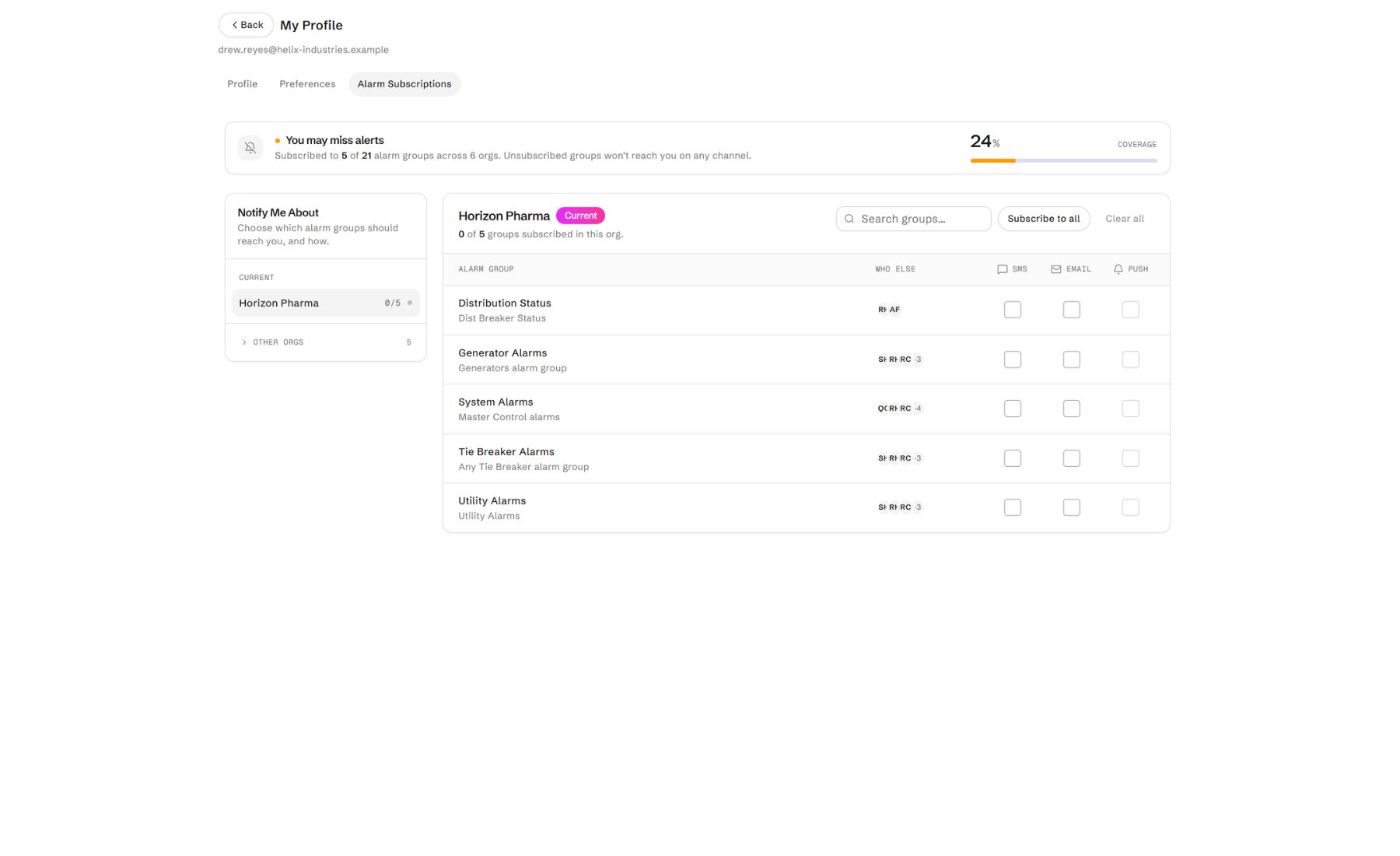Check Email for Tie Breaker Alarms
Viewport: 1400px width, 856px height.
coord(1071,458)
